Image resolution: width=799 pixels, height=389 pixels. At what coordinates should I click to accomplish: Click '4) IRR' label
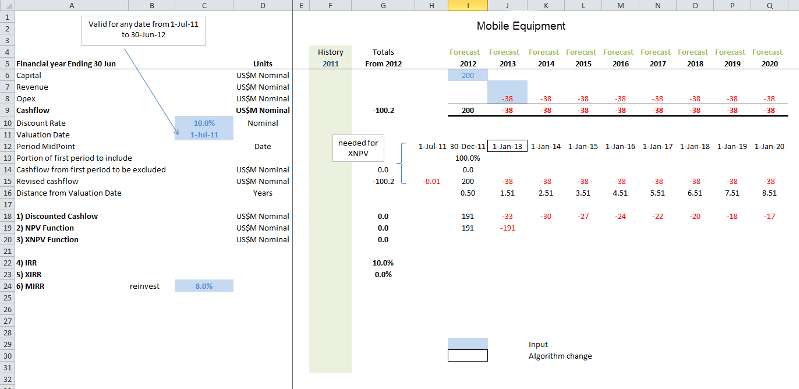[x=26, y=263]
